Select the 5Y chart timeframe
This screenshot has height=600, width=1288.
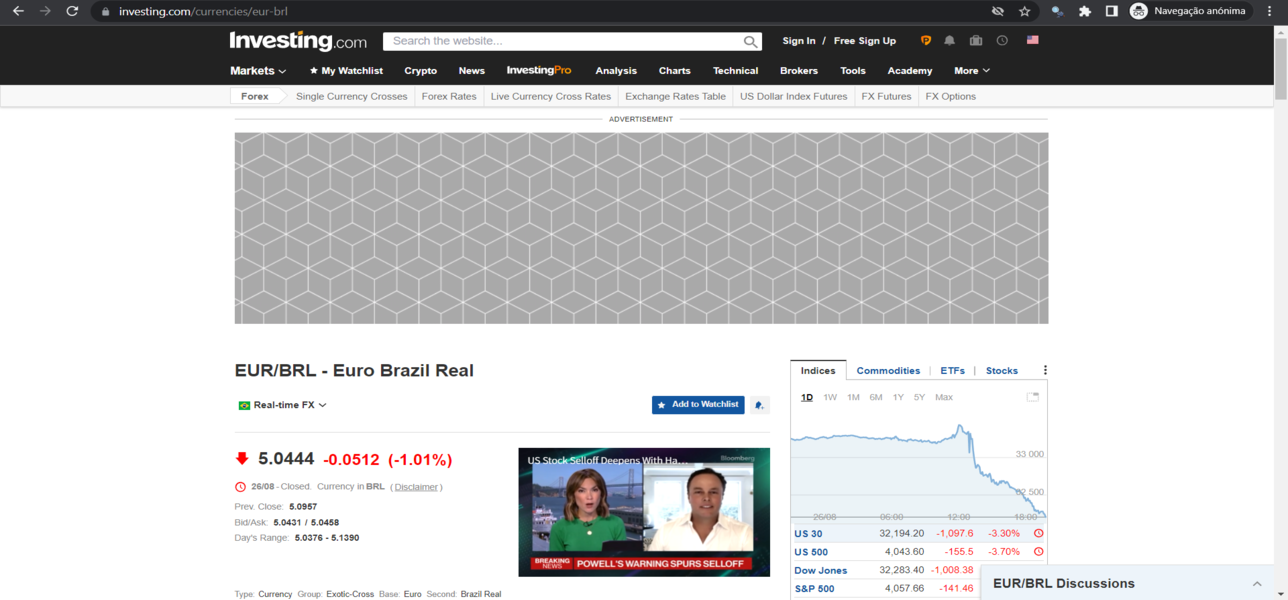919,398
